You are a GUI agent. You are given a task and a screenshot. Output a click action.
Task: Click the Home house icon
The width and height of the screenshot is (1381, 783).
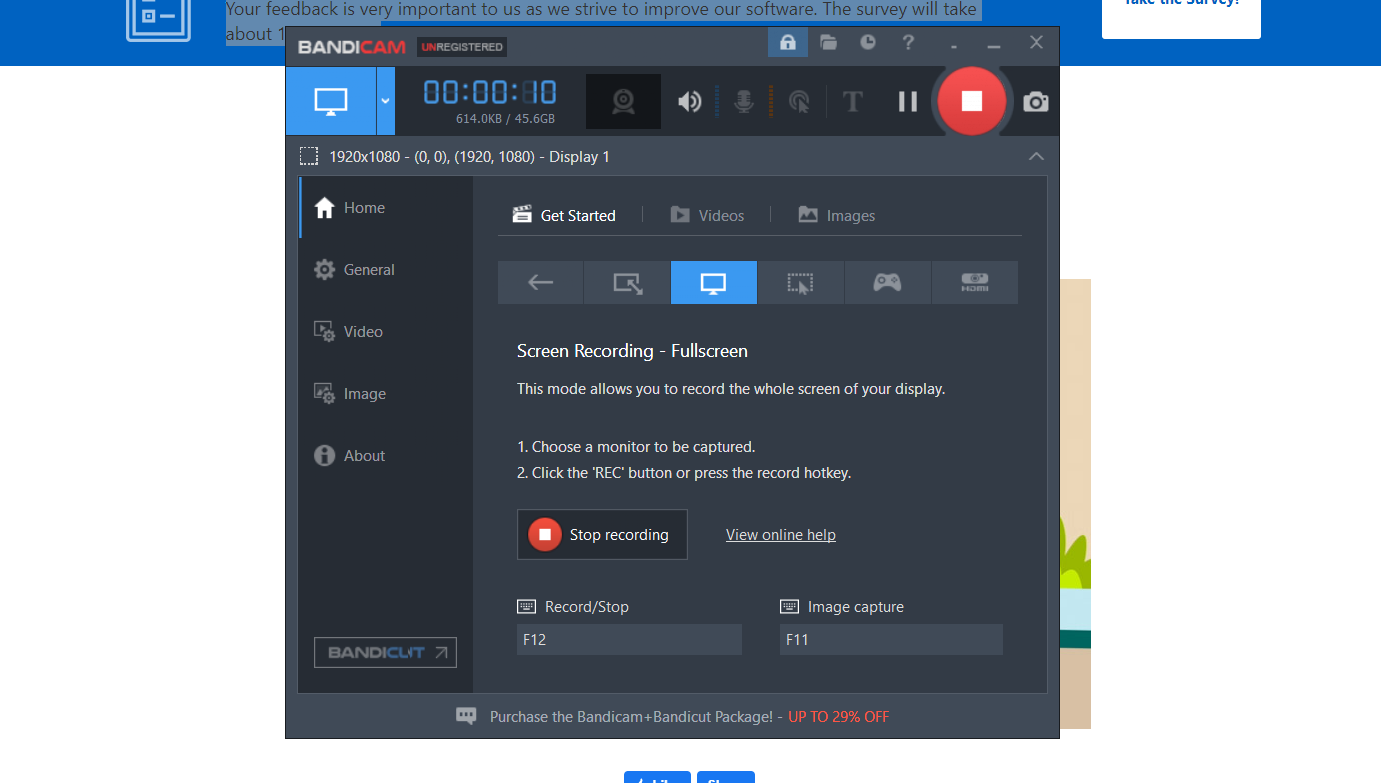(x=324, y=208)
